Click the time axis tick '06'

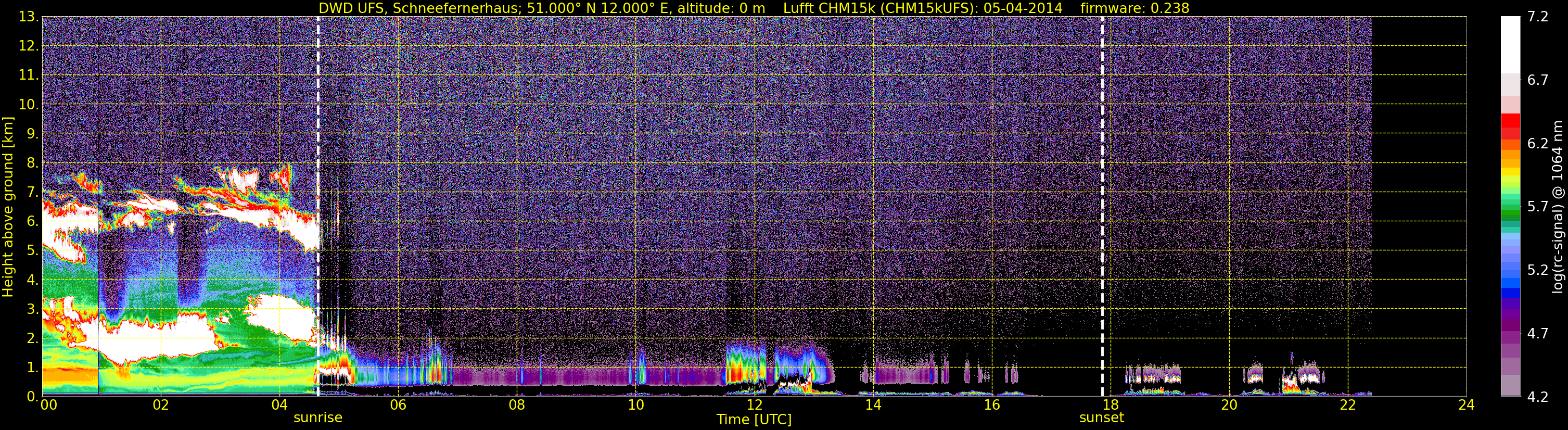pyautogui.click(x=398, y=405)
